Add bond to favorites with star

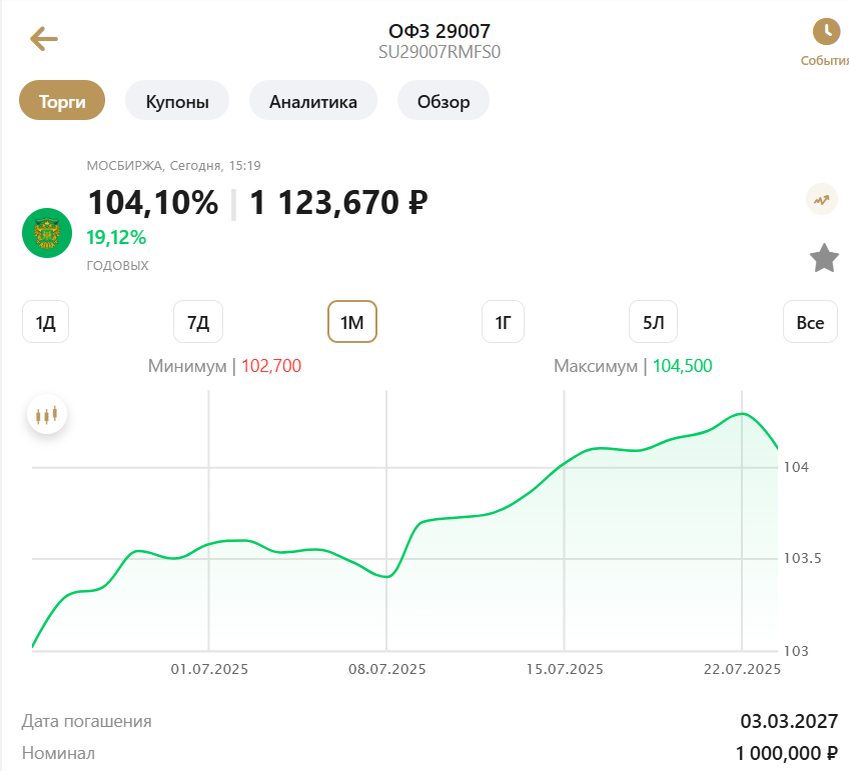824,258
